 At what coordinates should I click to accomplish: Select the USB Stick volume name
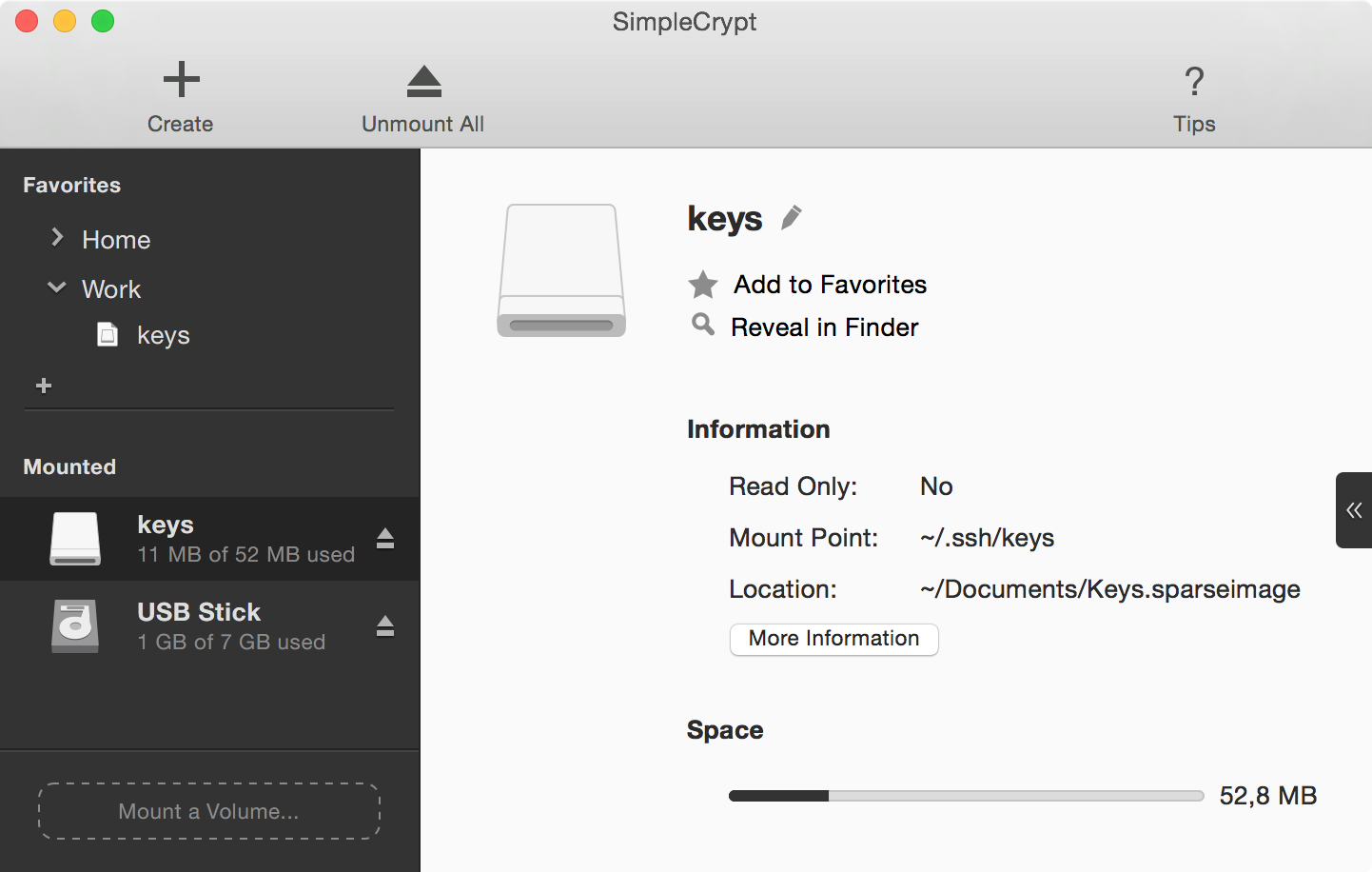point(199,612)
